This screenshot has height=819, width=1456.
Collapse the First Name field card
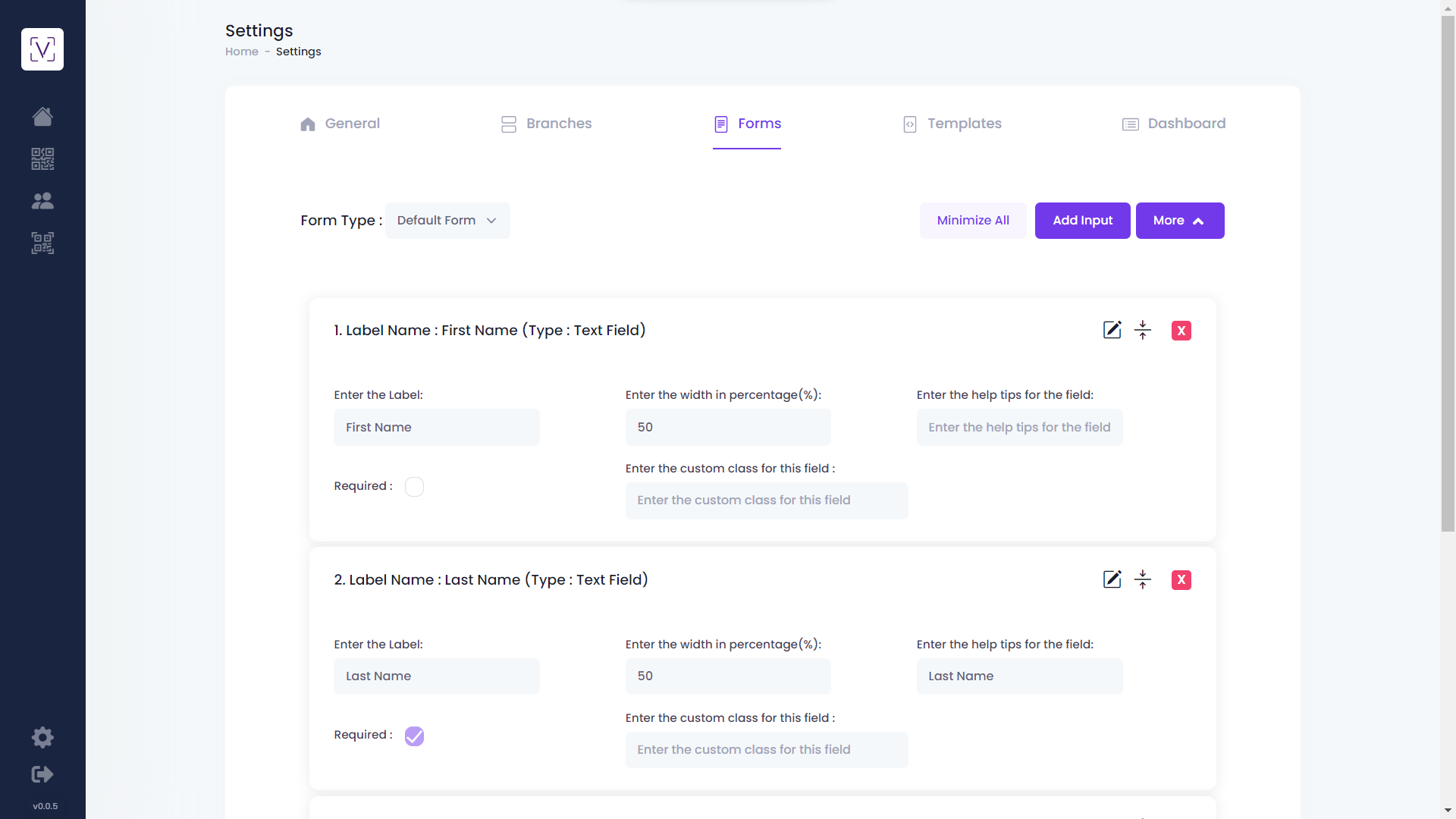[x=1143, y=330]
